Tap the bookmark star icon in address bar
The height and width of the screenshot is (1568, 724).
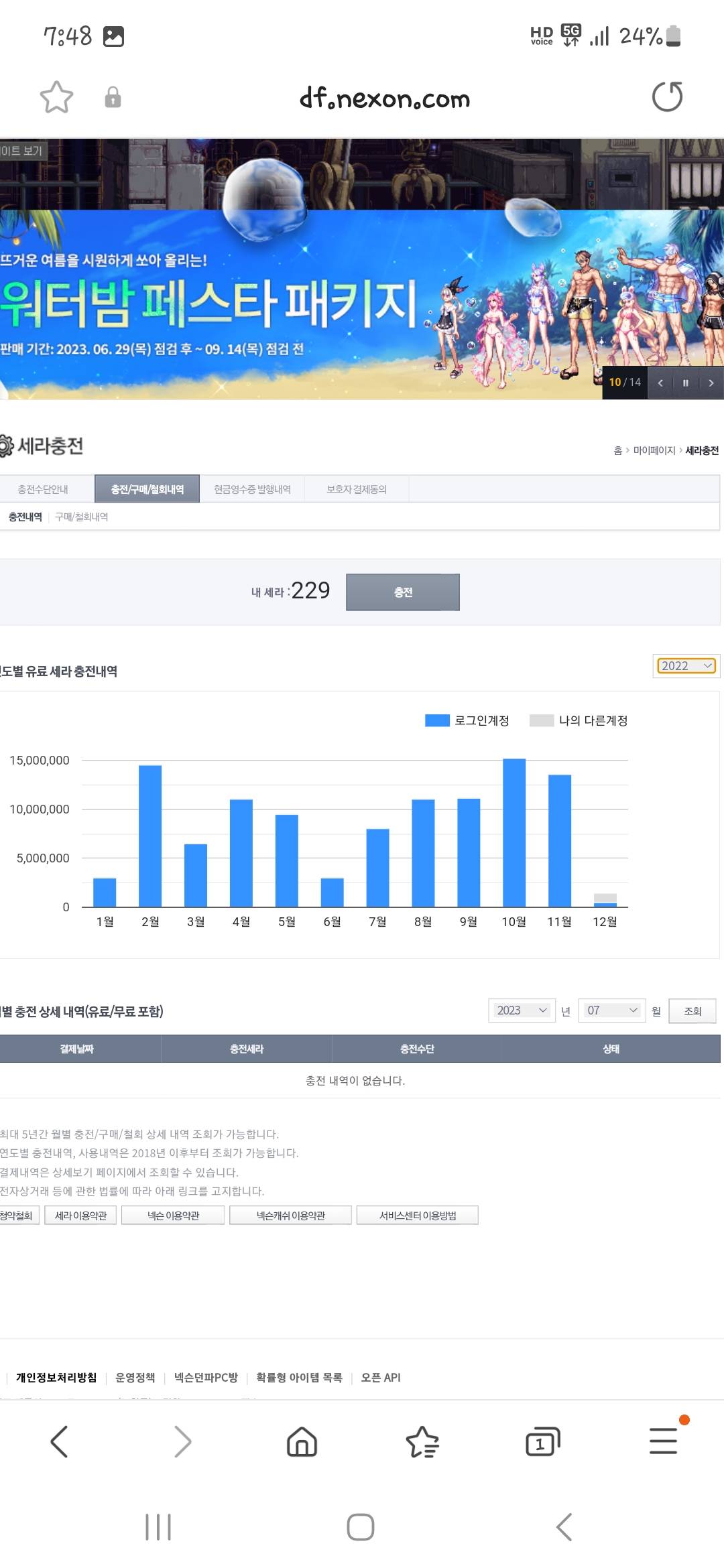tap(56, 97)
